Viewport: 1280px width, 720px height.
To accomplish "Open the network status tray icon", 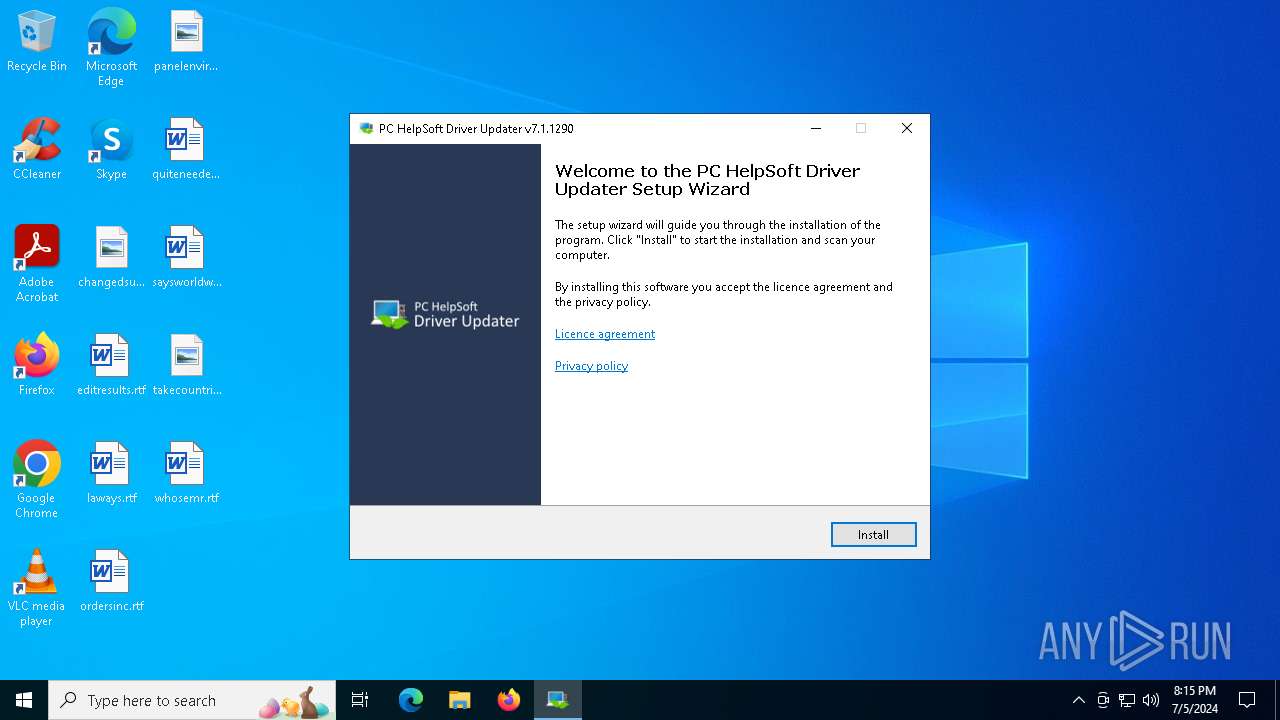I will pyautogui.click(x=1127, y=700).
